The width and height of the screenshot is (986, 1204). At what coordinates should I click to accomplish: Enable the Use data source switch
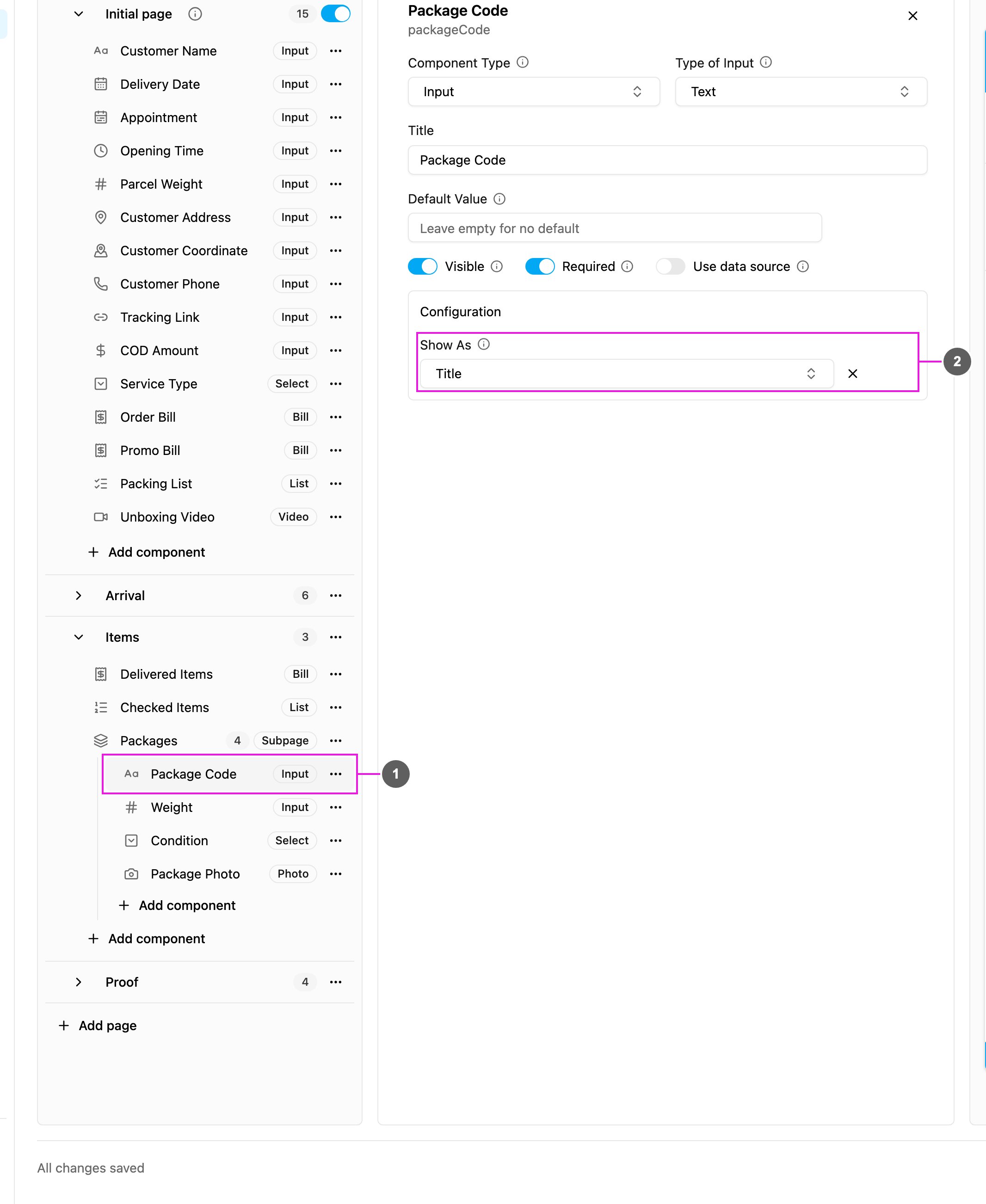point(671,266)
